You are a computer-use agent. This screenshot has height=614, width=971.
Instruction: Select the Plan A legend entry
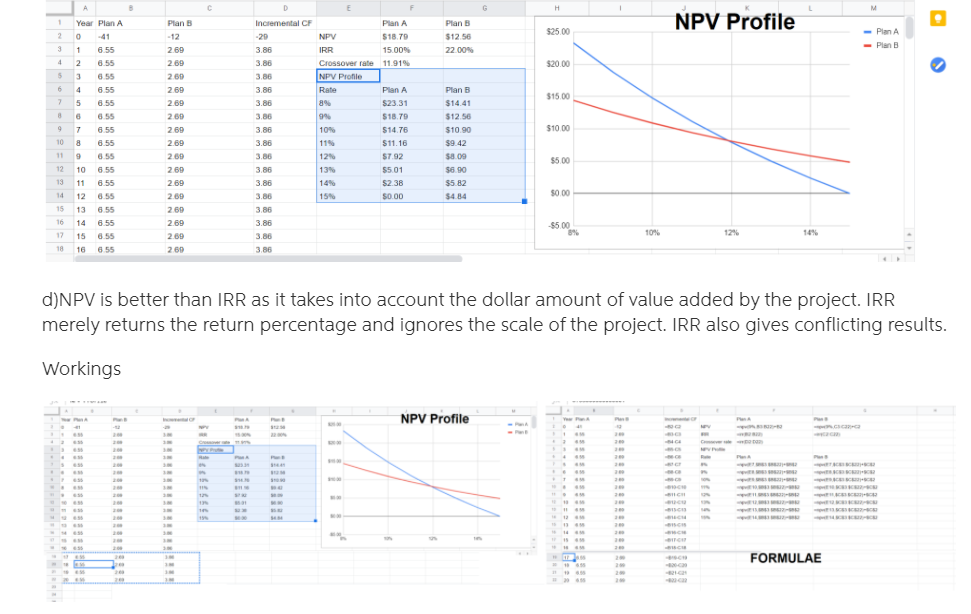(886, 32)
